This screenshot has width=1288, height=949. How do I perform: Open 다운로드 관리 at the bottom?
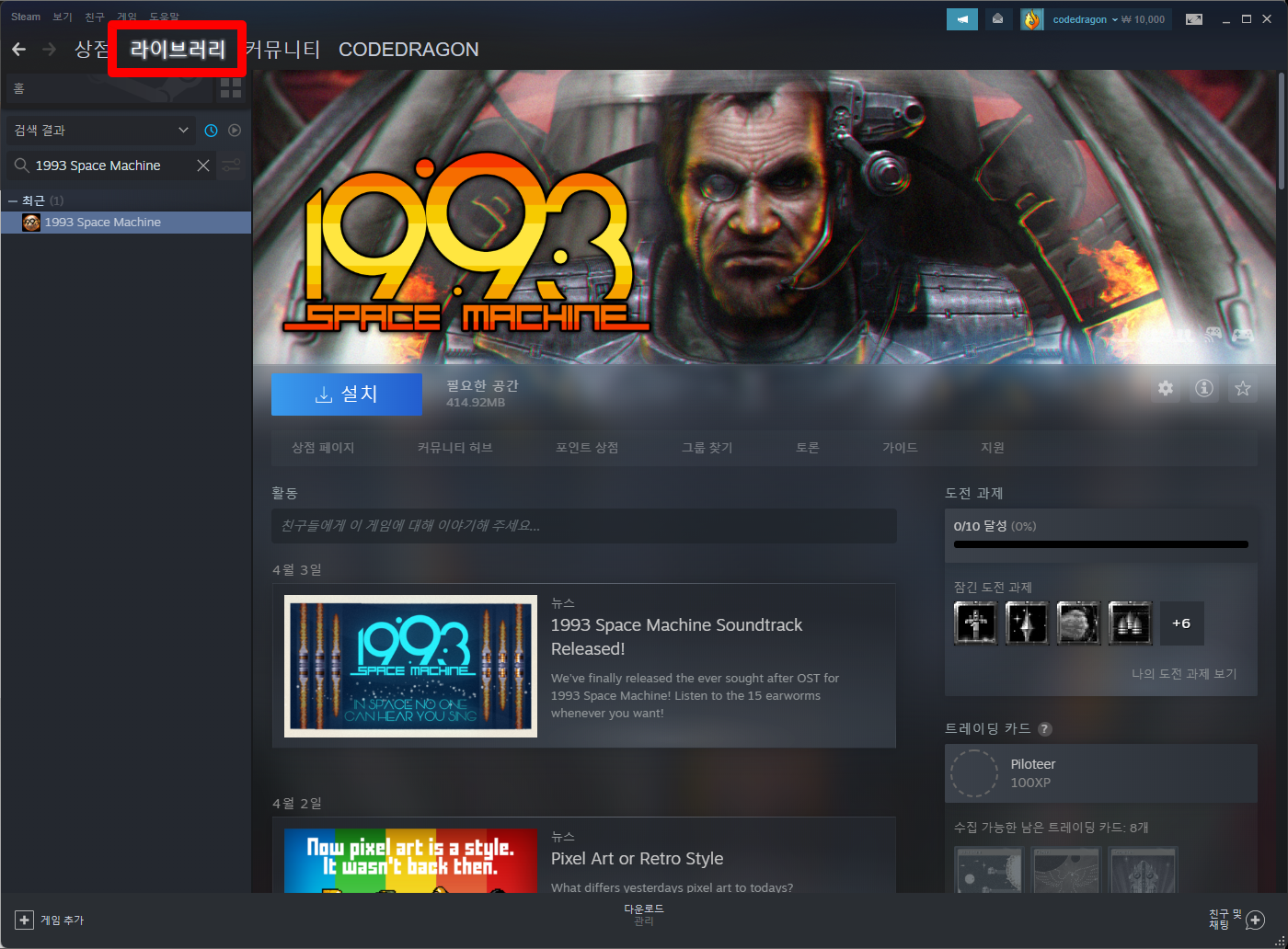[644, 914]
